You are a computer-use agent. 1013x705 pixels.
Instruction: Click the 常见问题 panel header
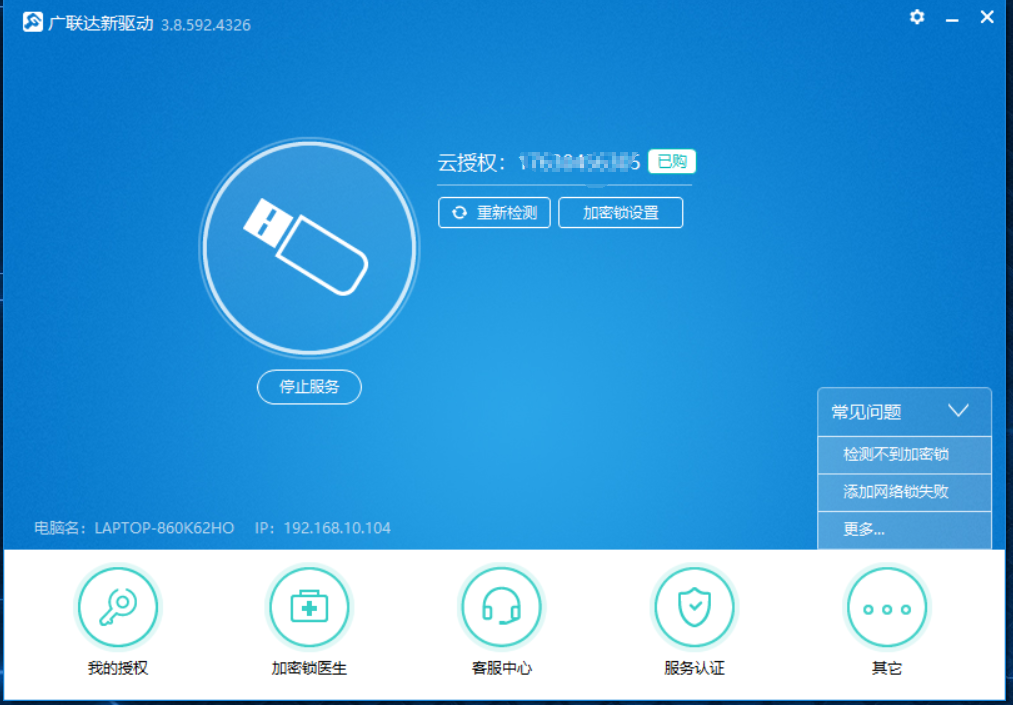904,412
